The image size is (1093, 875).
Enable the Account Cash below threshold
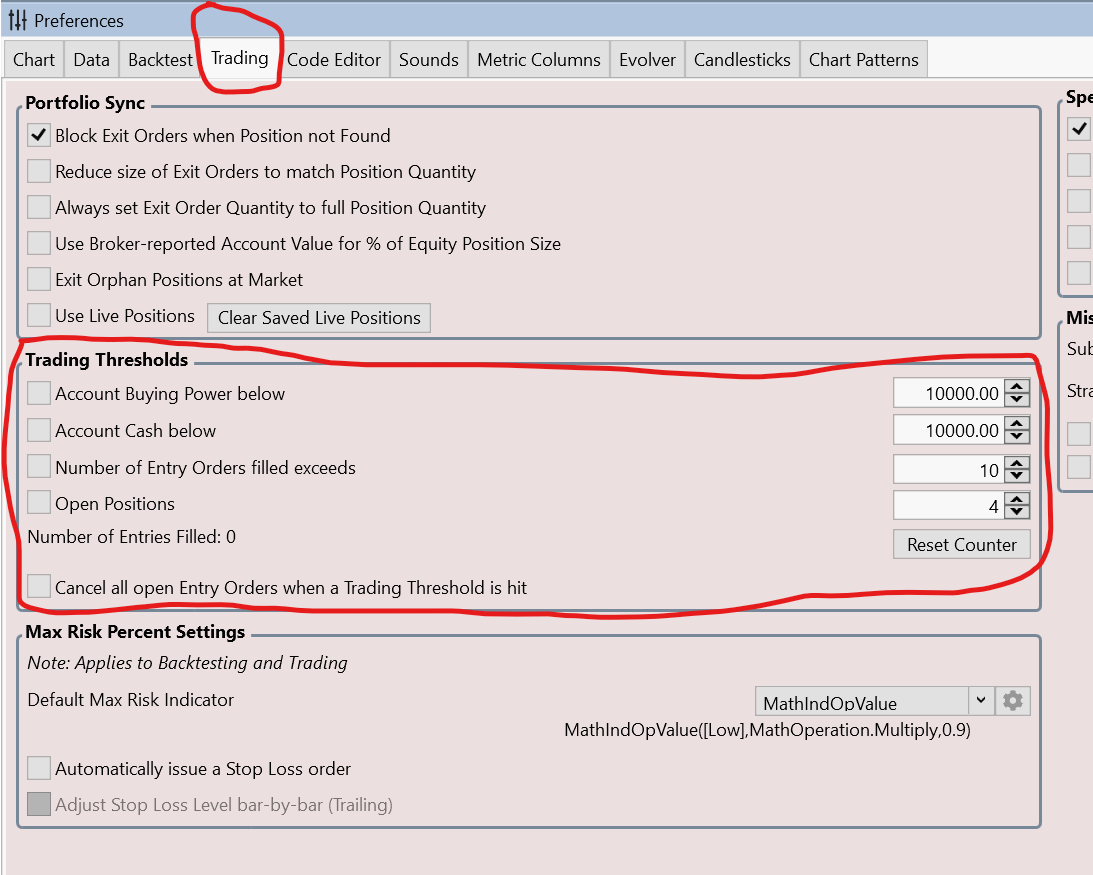tap(39, 431)
